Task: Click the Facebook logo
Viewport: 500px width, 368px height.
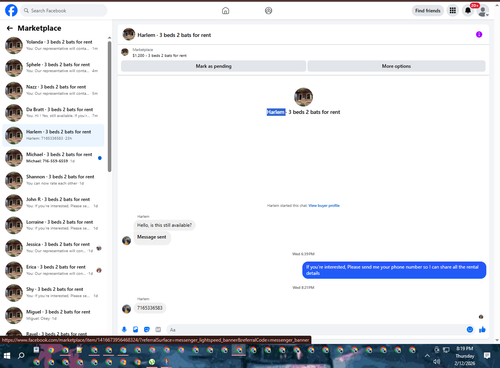Action: pos(11,11)
